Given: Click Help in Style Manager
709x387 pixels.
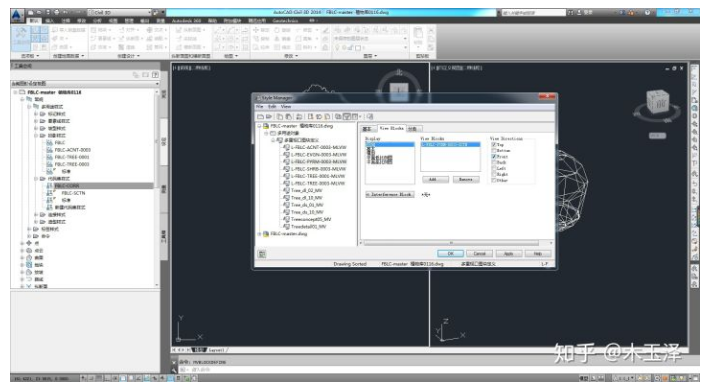Looking at the screenshot, I should 538,254.
